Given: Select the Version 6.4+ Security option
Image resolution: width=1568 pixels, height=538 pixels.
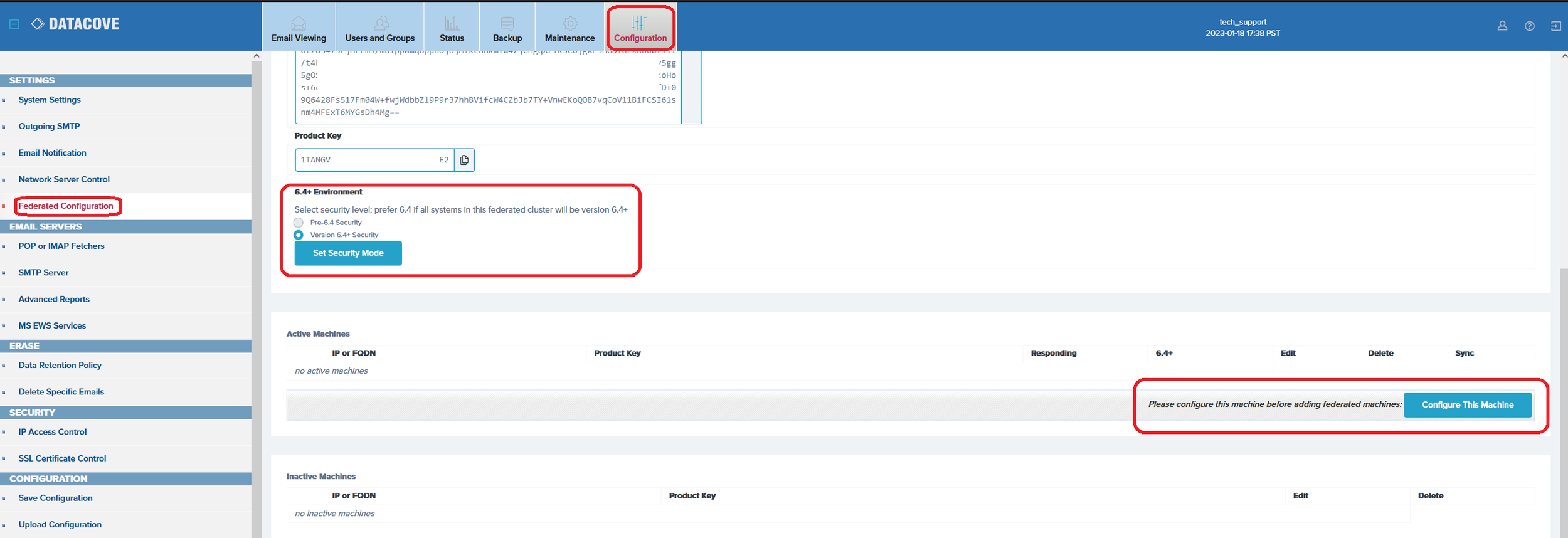Looking at the screenshot, I should 299,235.
